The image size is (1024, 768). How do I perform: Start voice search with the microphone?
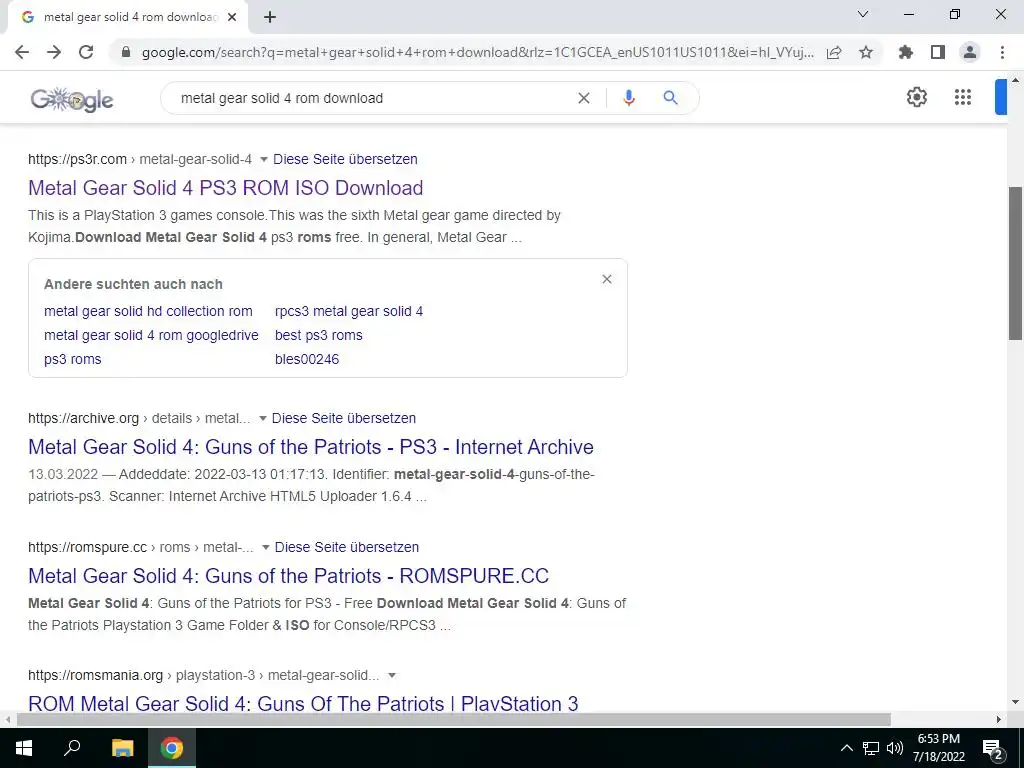click(629, 98)
